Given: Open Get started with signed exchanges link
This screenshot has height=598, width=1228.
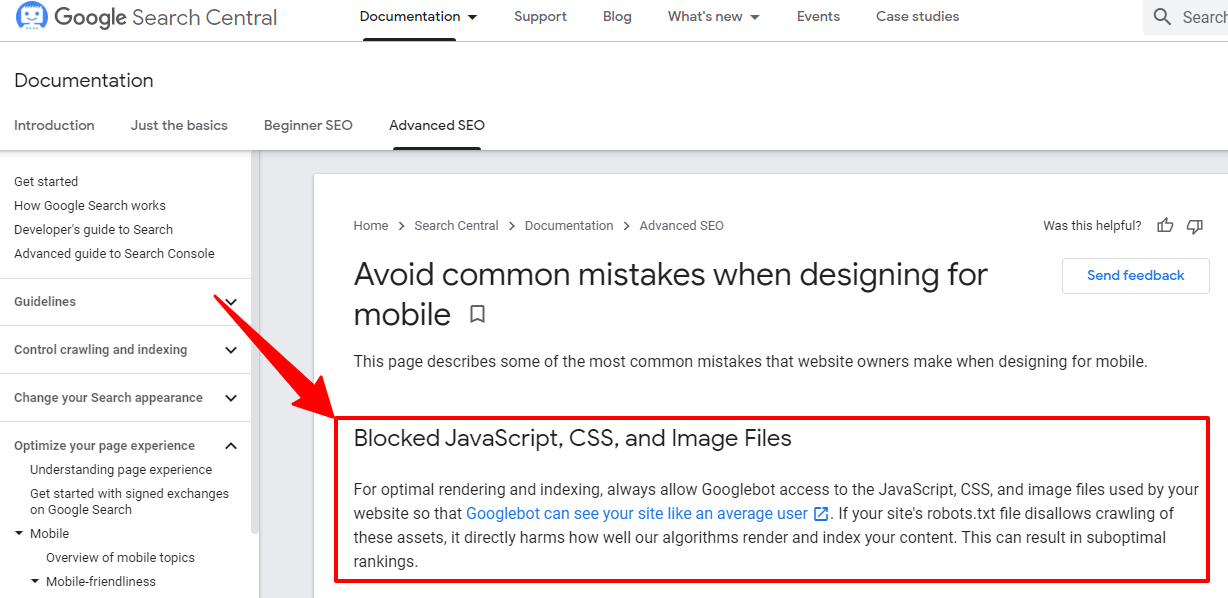Looking at the screenshot, I should (129, 502).
